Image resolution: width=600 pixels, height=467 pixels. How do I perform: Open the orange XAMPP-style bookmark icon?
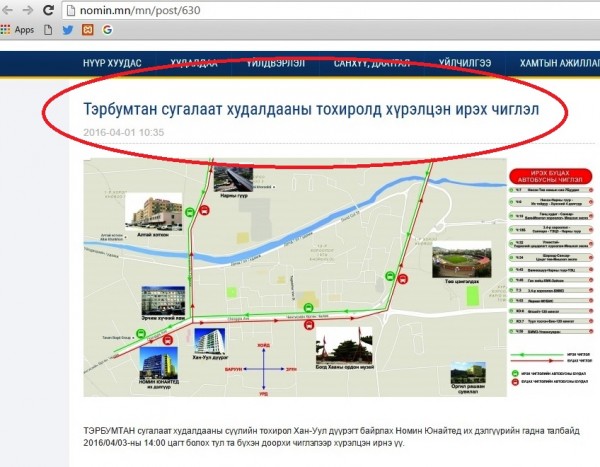tap(88, 30)
